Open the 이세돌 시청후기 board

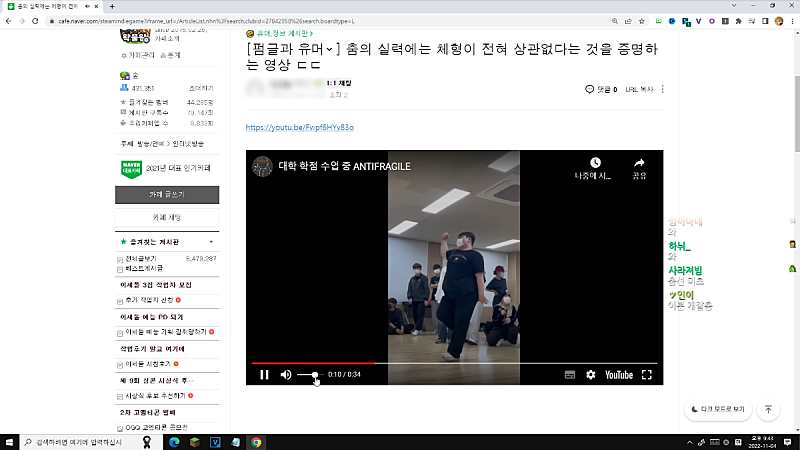[x=148, y=364]
